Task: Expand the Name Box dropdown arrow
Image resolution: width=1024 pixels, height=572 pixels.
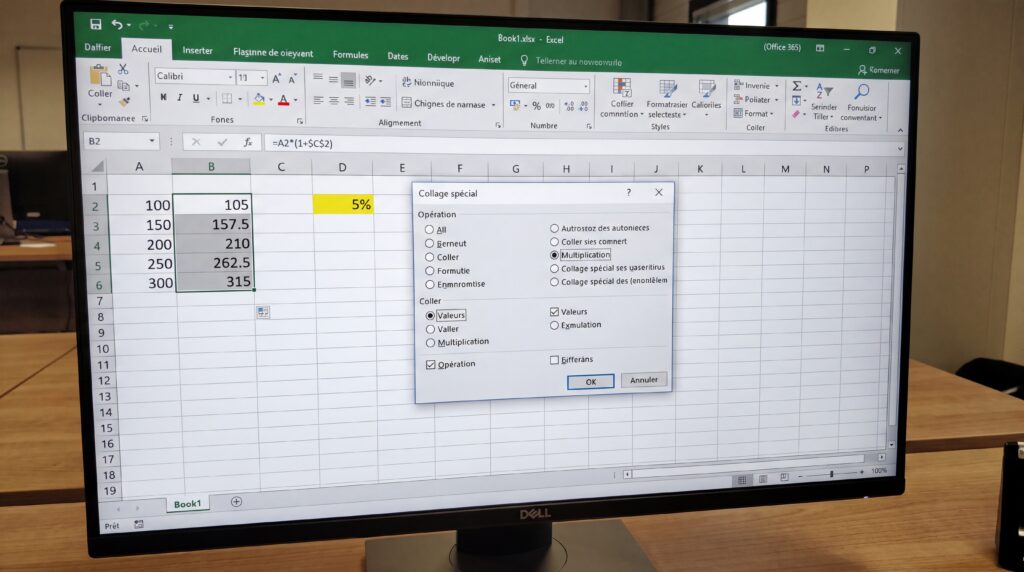Action: 152,140
